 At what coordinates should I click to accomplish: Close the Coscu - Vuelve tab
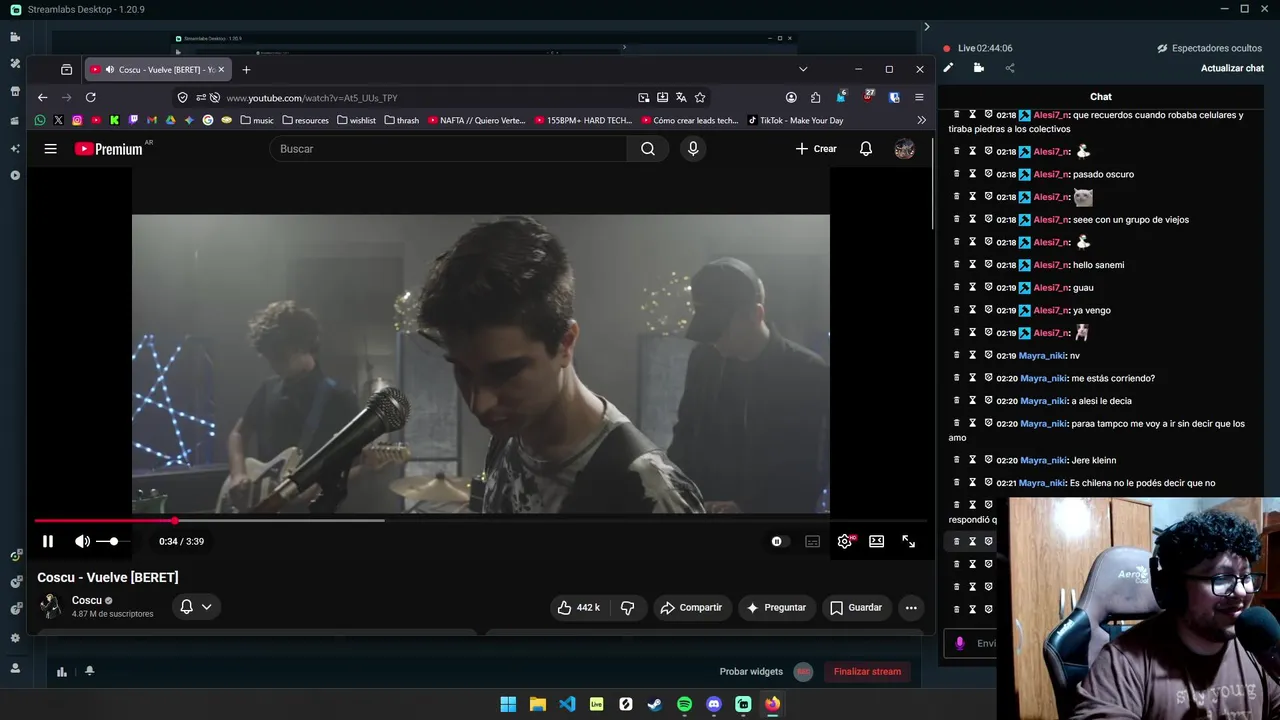pyautogui.click(x=221, y=69)
